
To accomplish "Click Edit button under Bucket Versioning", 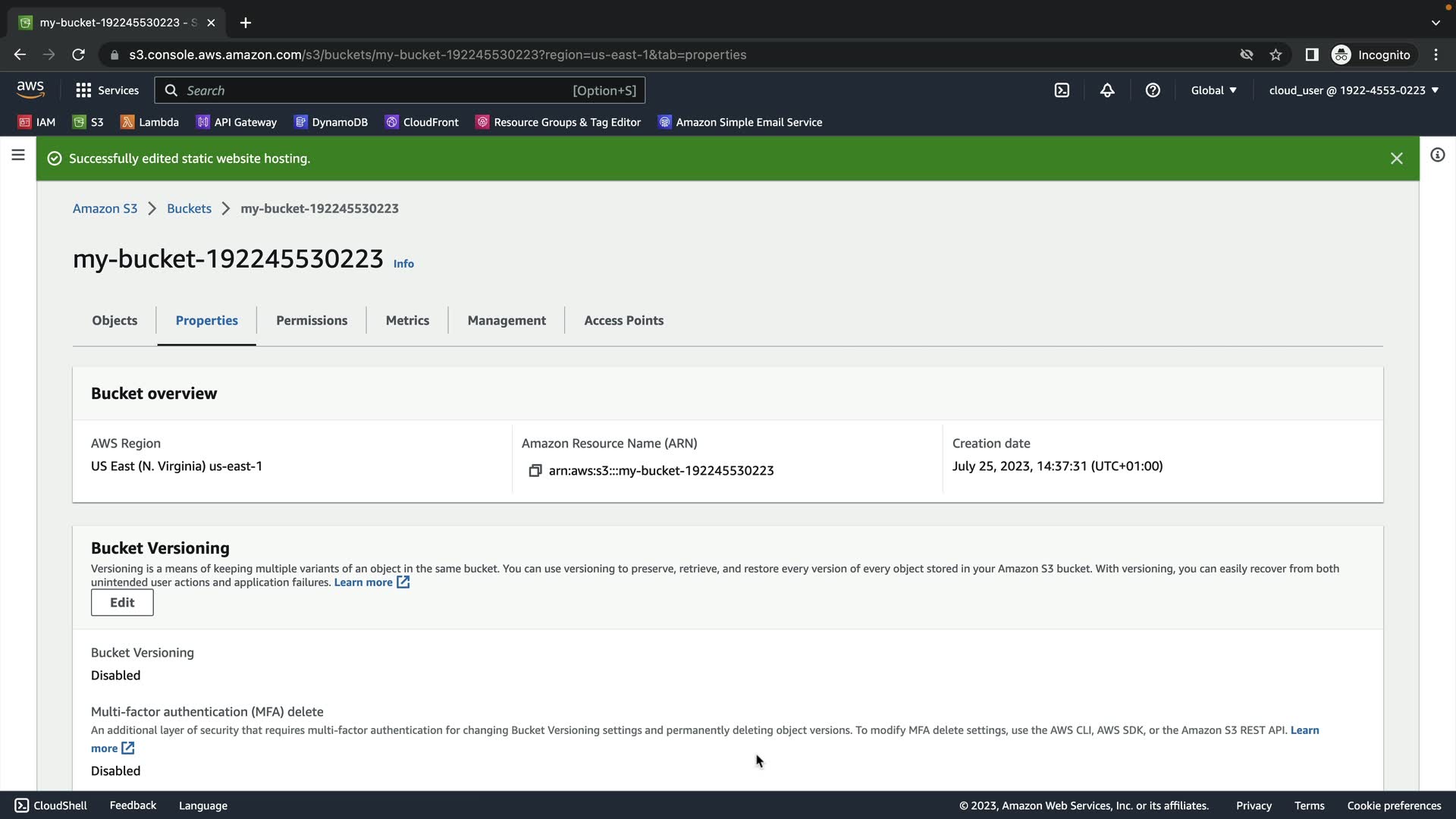I will pyautogui.click(x=122, y=603).
